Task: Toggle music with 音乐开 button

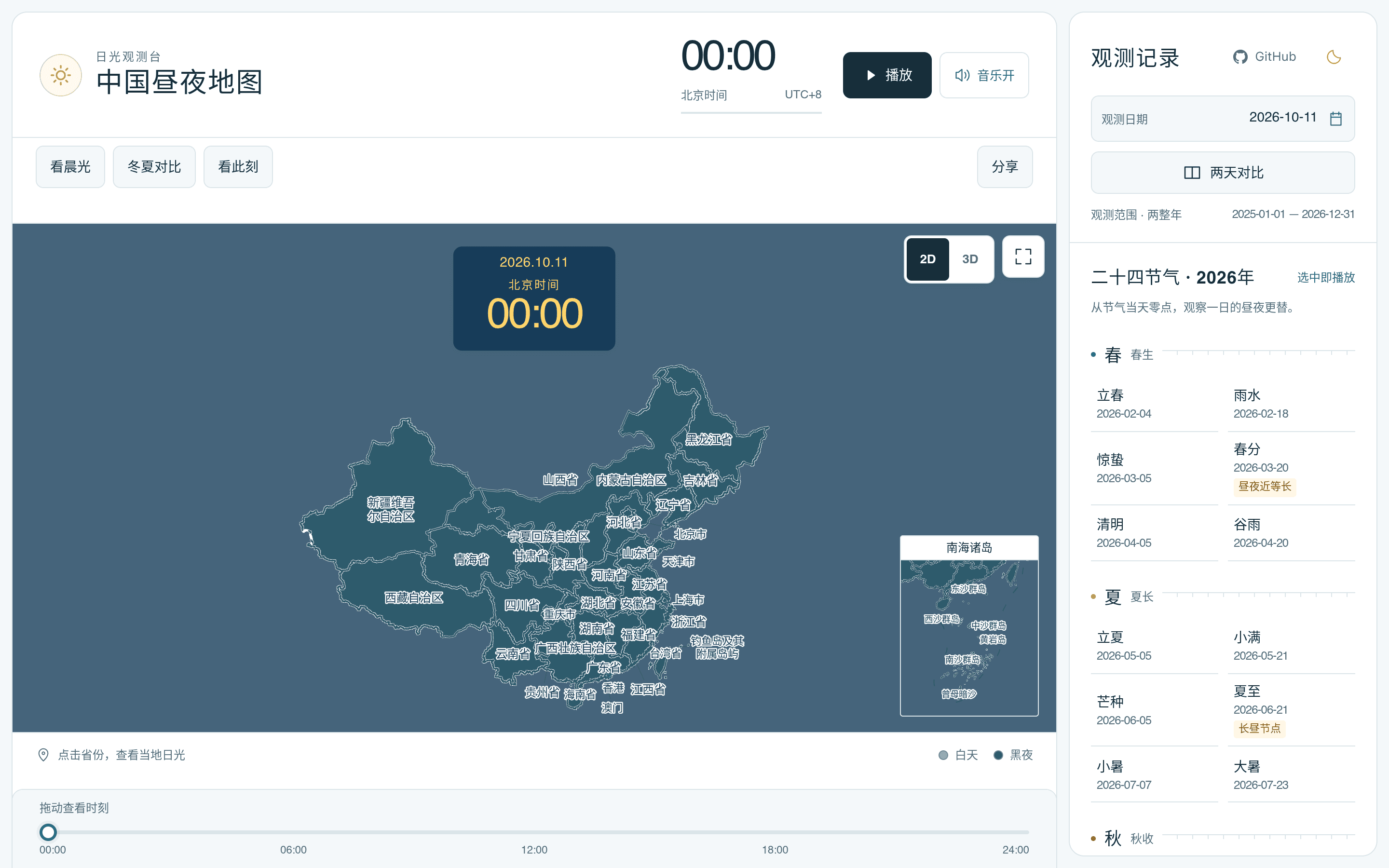Action: click(x=984, y=75)
